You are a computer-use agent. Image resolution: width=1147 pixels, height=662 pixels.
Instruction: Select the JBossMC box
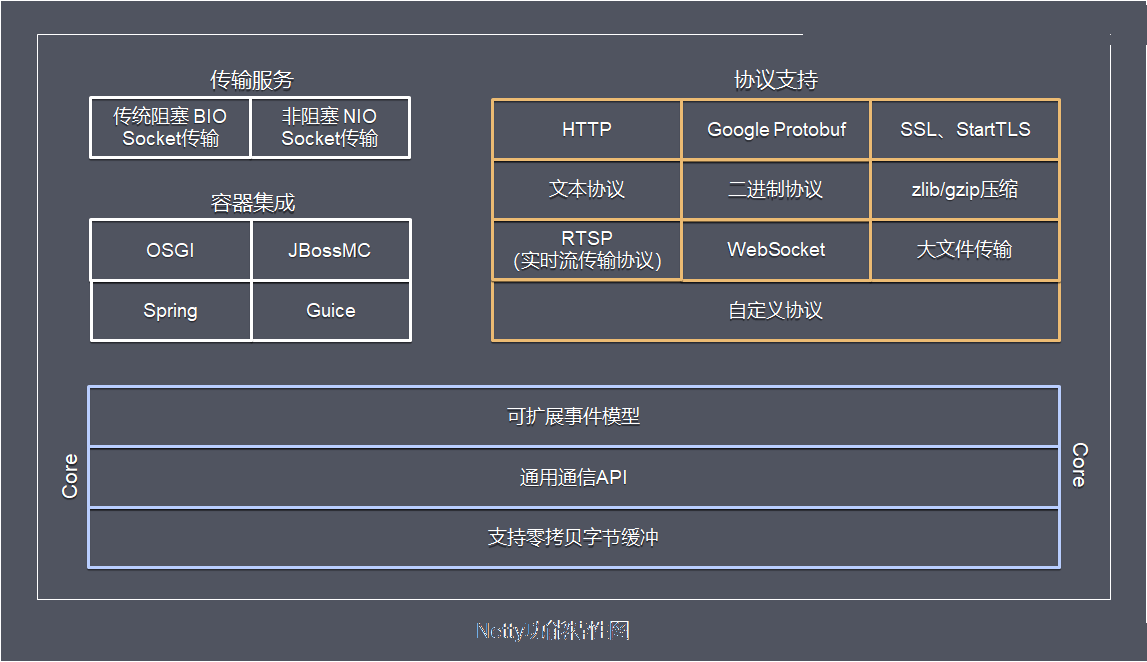(331, 250)
